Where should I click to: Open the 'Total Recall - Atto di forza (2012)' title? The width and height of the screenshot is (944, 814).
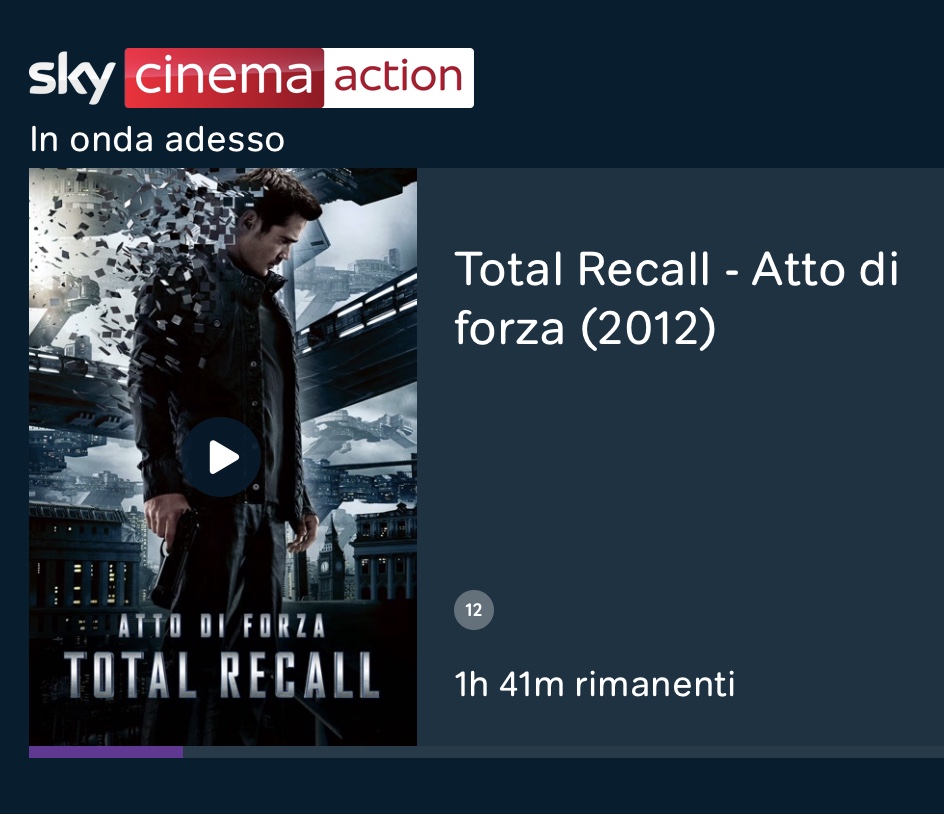point(676,299)
